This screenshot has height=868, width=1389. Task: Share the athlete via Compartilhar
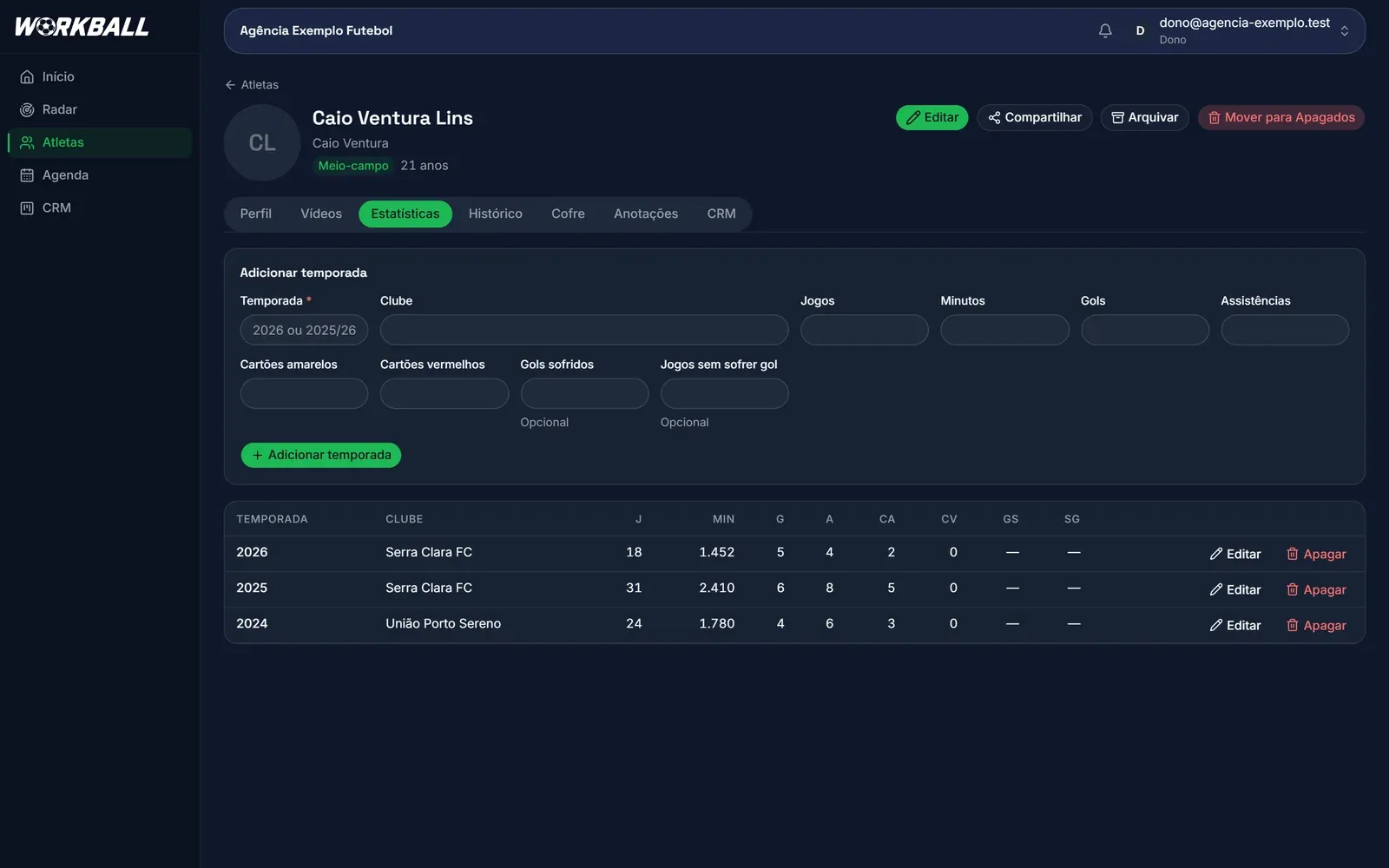(x=1034, y=117)
